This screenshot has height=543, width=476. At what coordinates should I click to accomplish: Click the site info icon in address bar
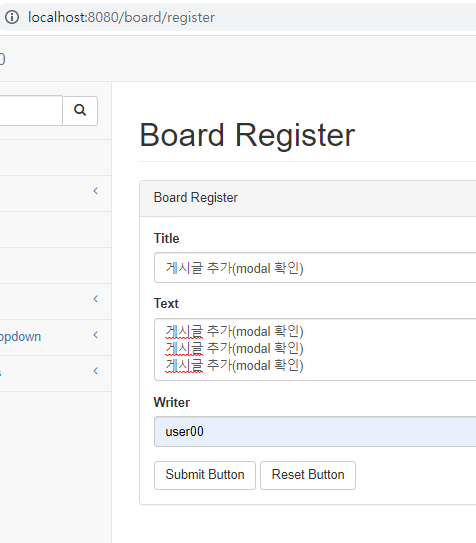[12, 17]
